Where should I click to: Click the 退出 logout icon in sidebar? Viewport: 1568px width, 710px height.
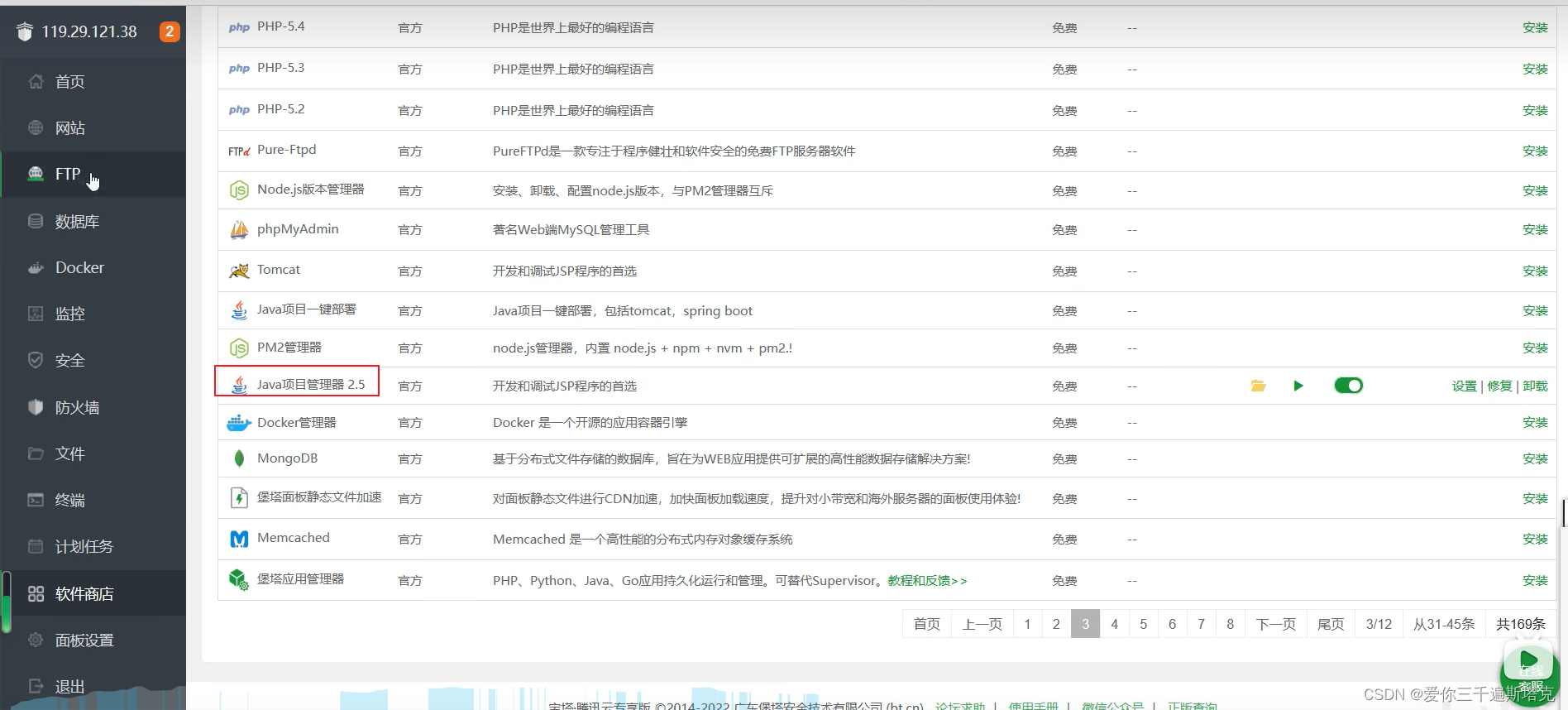36,686
